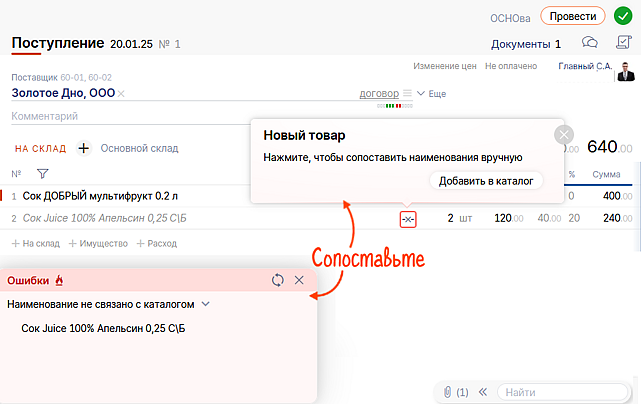Clear supplier Золотое Дно, ООО
The height and width of the screenshot is (404, 641).
click(122, 94)
